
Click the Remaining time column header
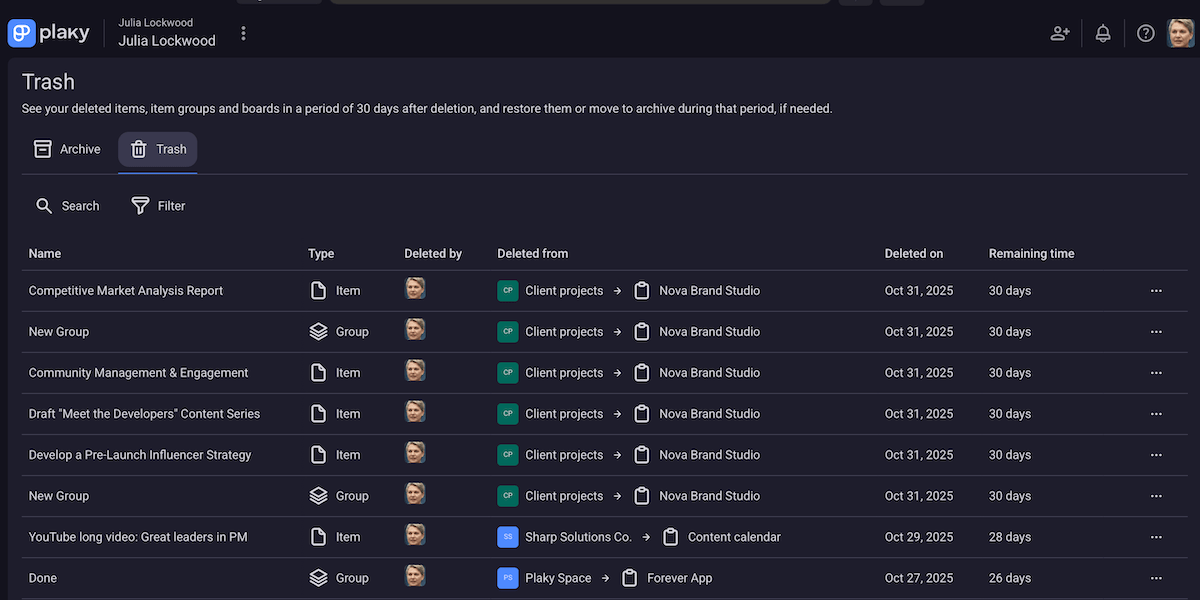click(1031, 254)
